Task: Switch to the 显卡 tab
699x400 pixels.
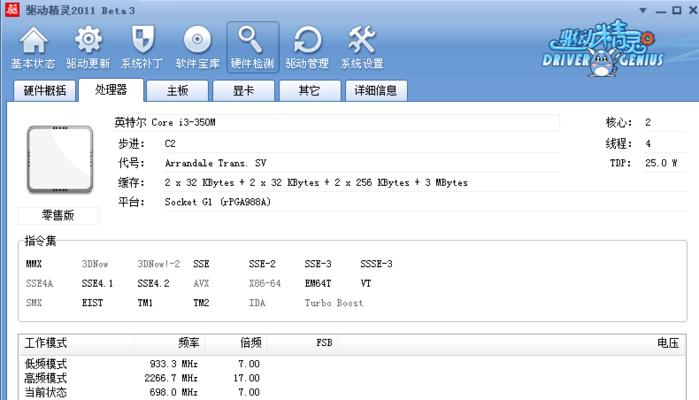Action: point(243,91)
